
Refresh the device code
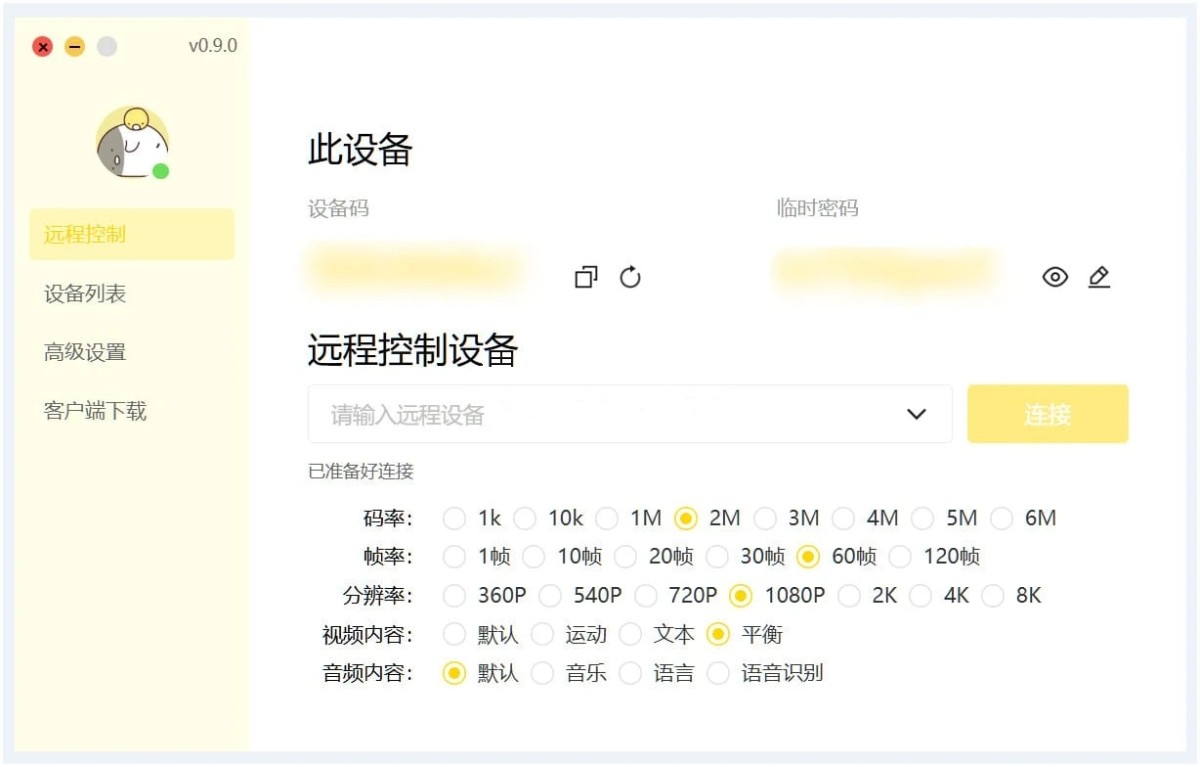tap(630, 277)
